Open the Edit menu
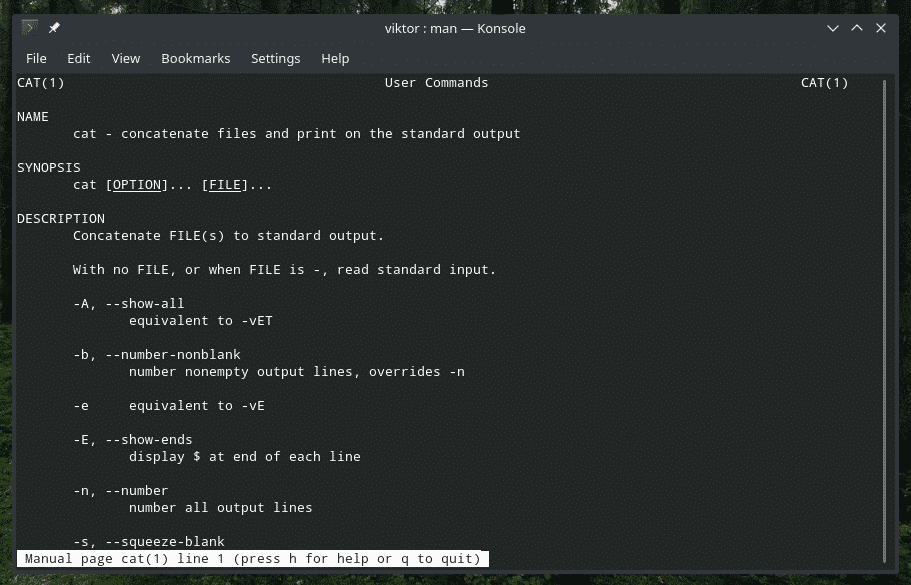Screen dimensions: 911x585 [x=78, y=59]
